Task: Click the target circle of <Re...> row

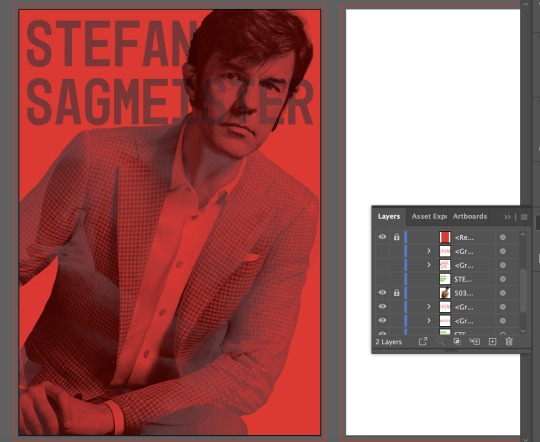Action: [x=503, y=237]
